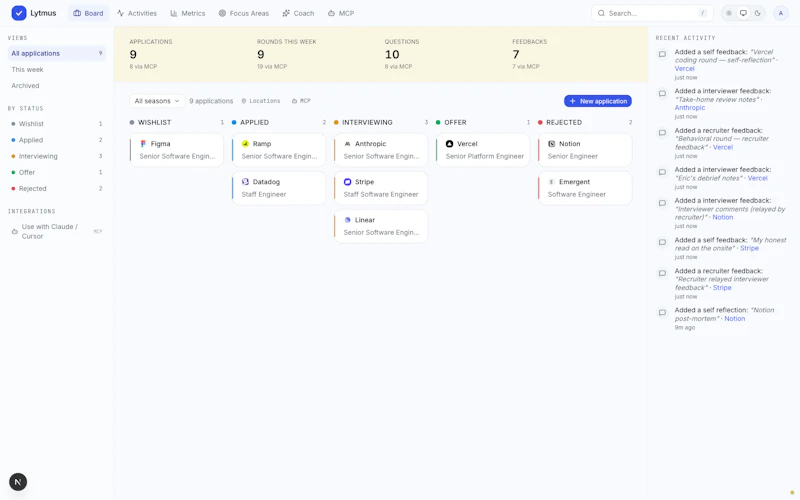Open the Figma application card
Viewport: 800px width, 500px height.
177,150
